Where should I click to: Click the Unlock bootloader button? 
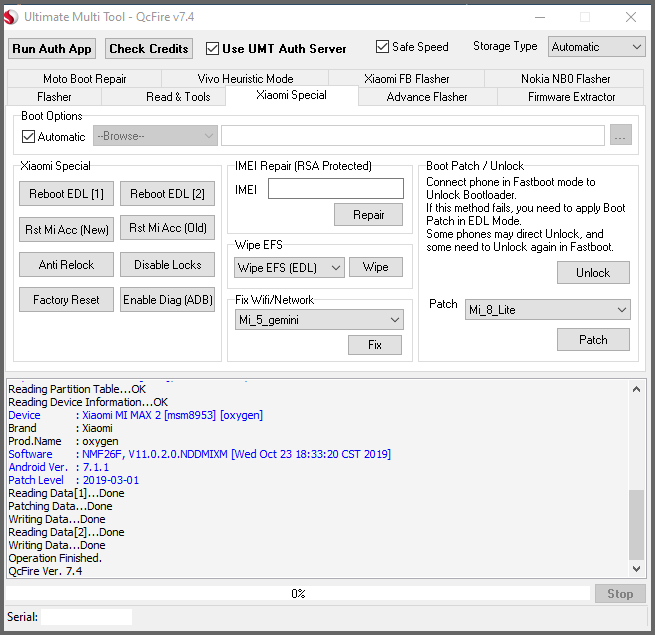click(593, 273)
